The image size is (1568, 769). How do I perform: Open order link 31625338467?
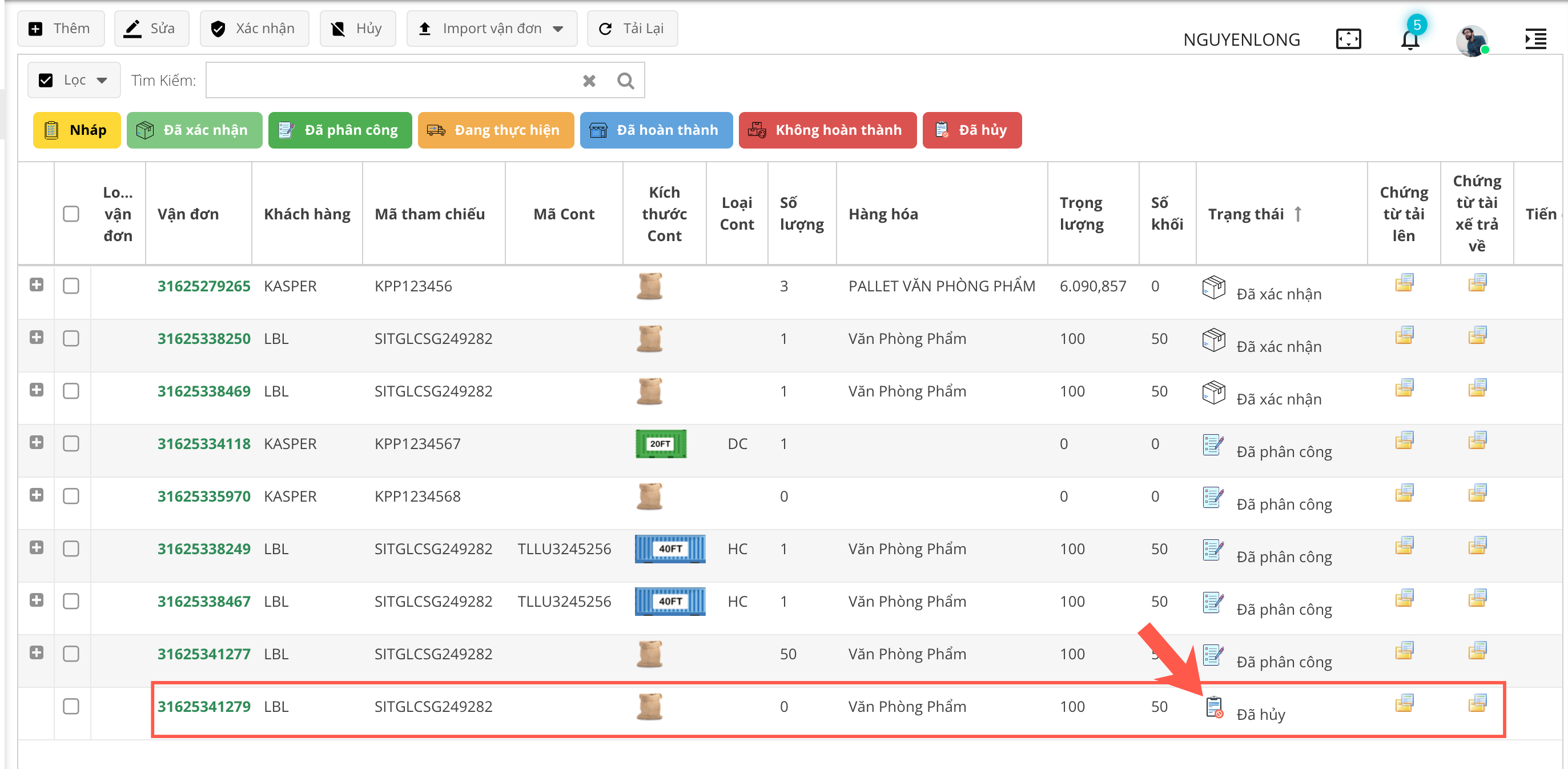(x=203, y=601)
